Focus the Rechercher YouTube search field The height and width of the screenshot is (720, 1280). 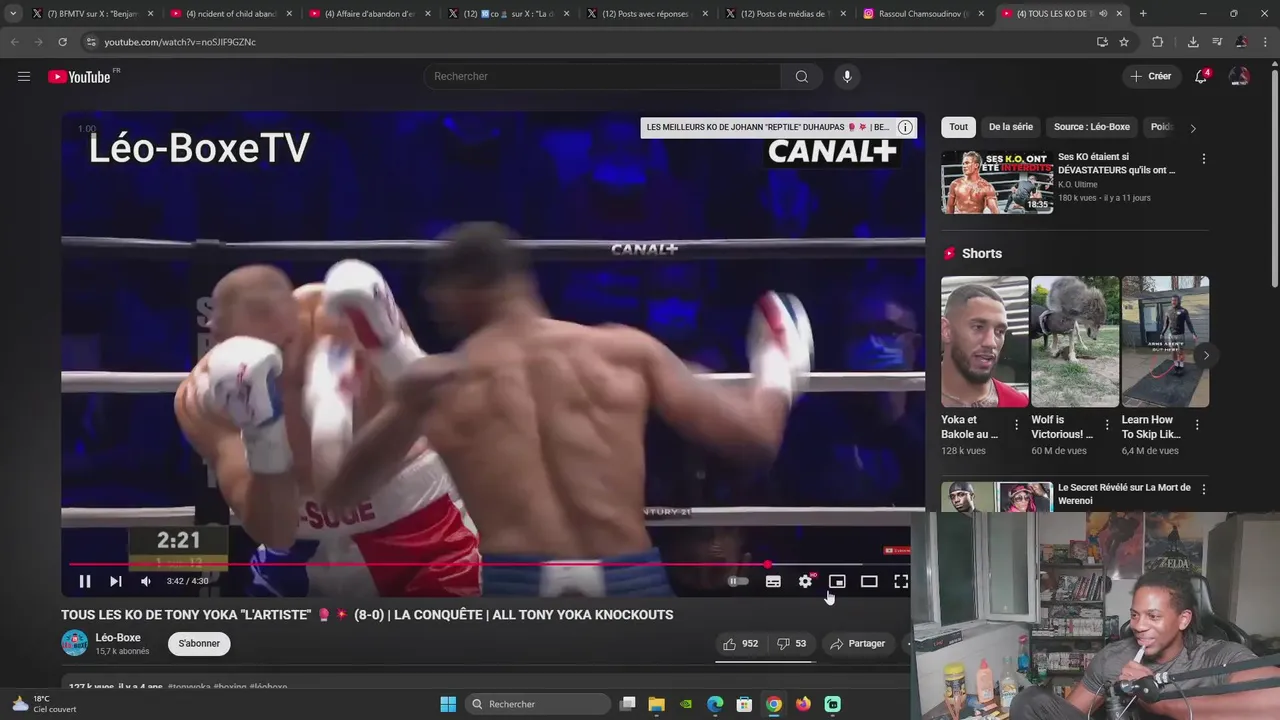coord(603,77)
